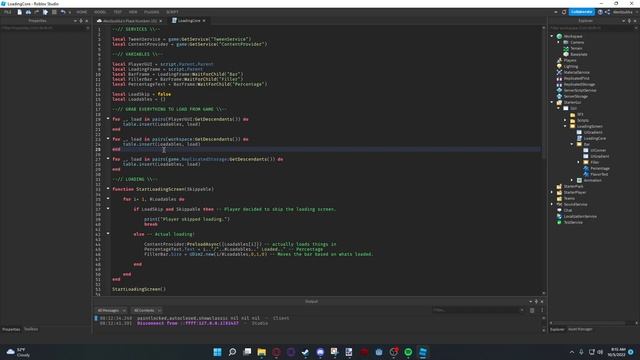Select Terrain in the Explorer tree

576,48
